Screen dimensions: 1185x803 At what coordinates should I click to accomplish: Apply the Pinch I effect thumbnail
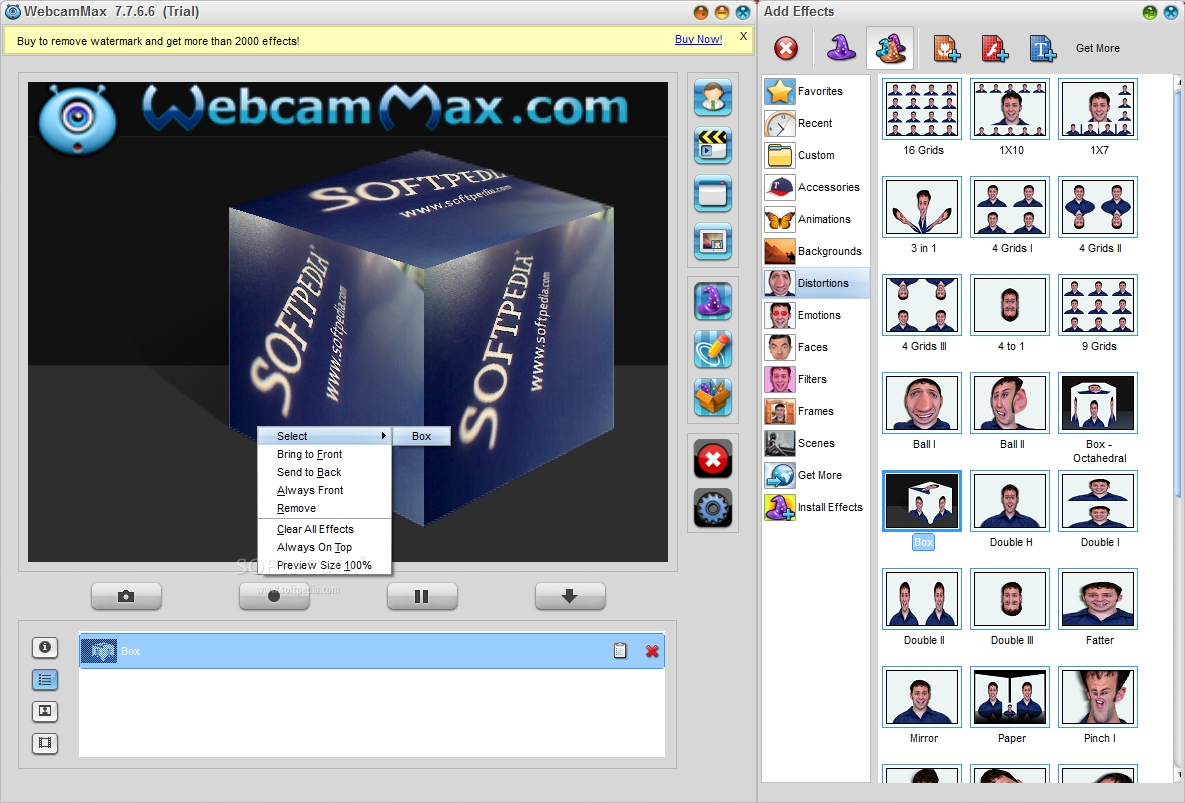coord(1098,696)
